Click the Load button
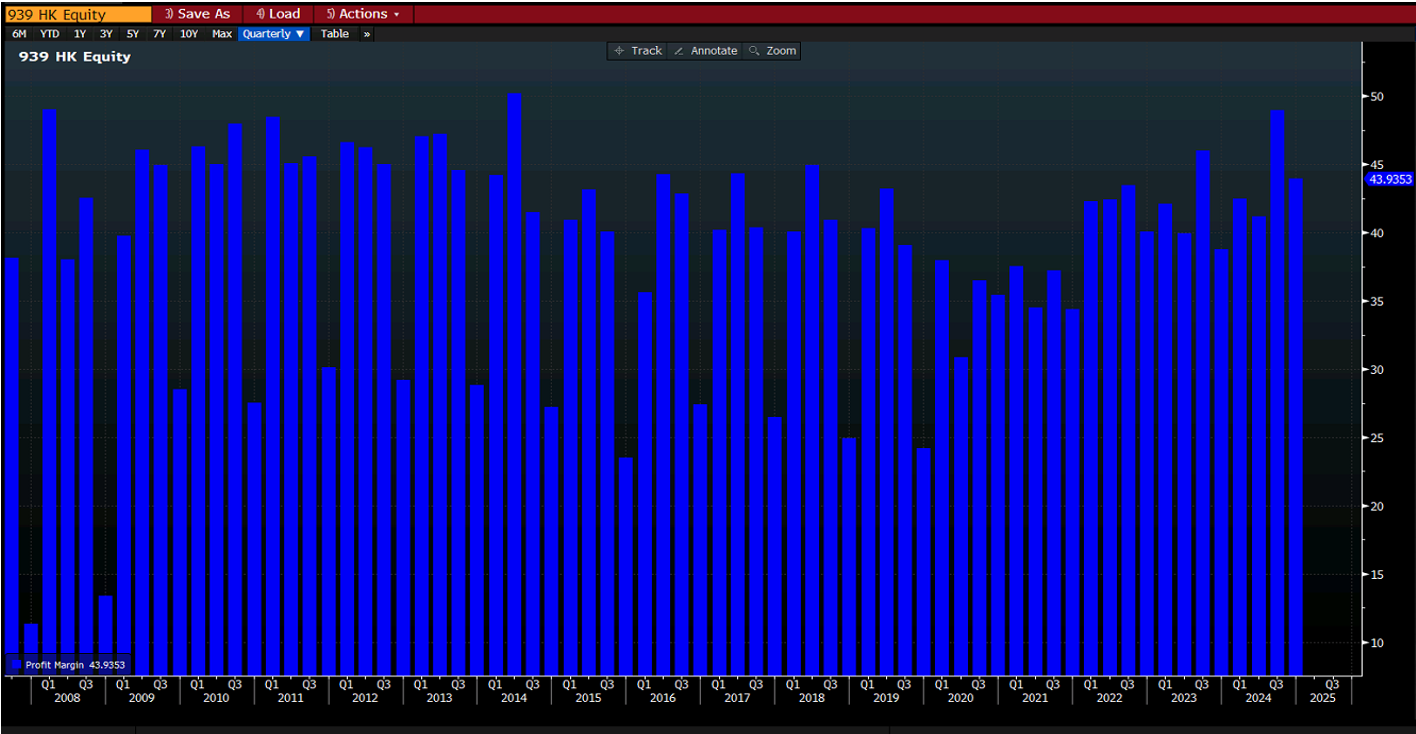The image size is (1416, 734). (x=277, y=14)
